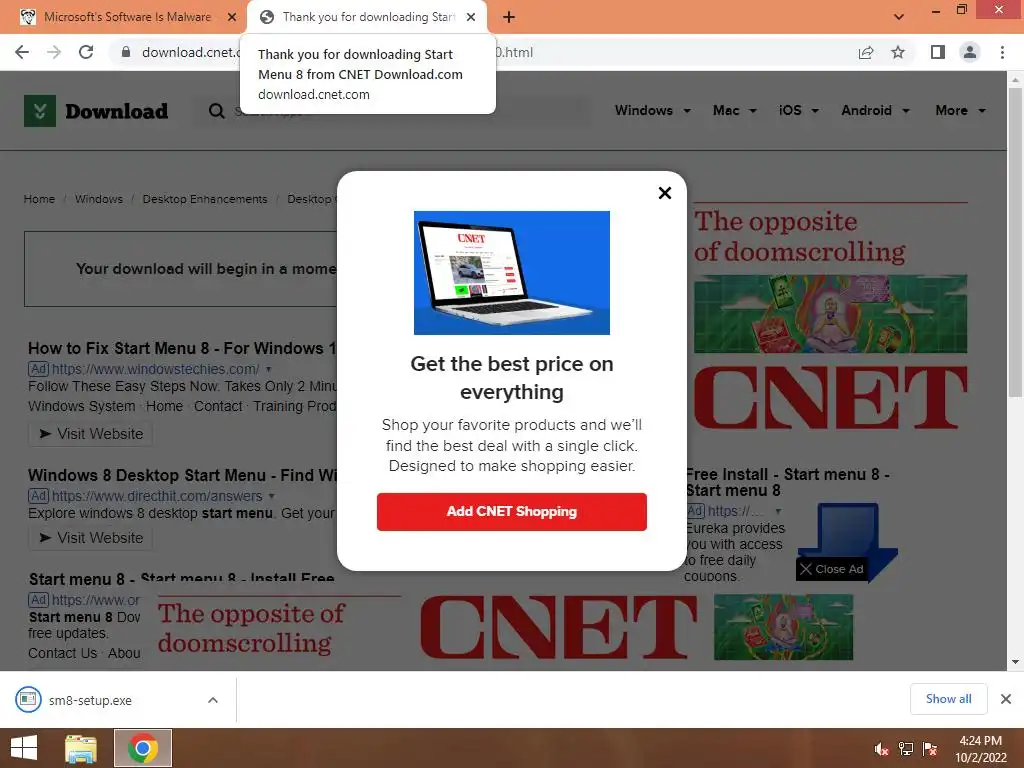Open the Action Center flag tray icon

[x=930, y=749]
